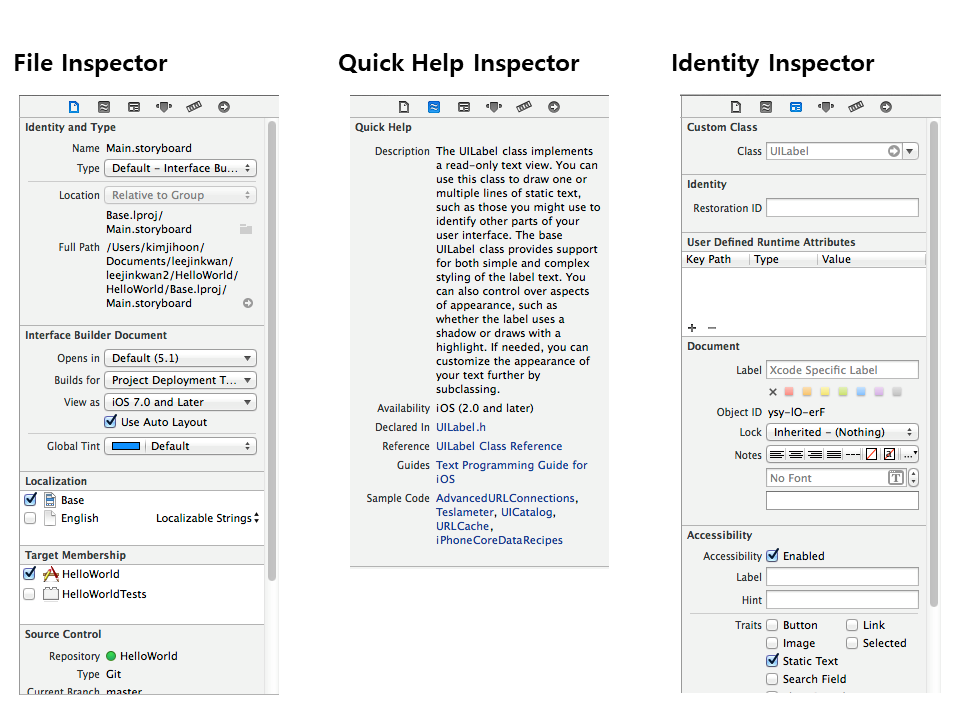Open Connections inspector arrow in Quick Help panel
The height and width of the screenshot is (720, 960).
[554, 107]
